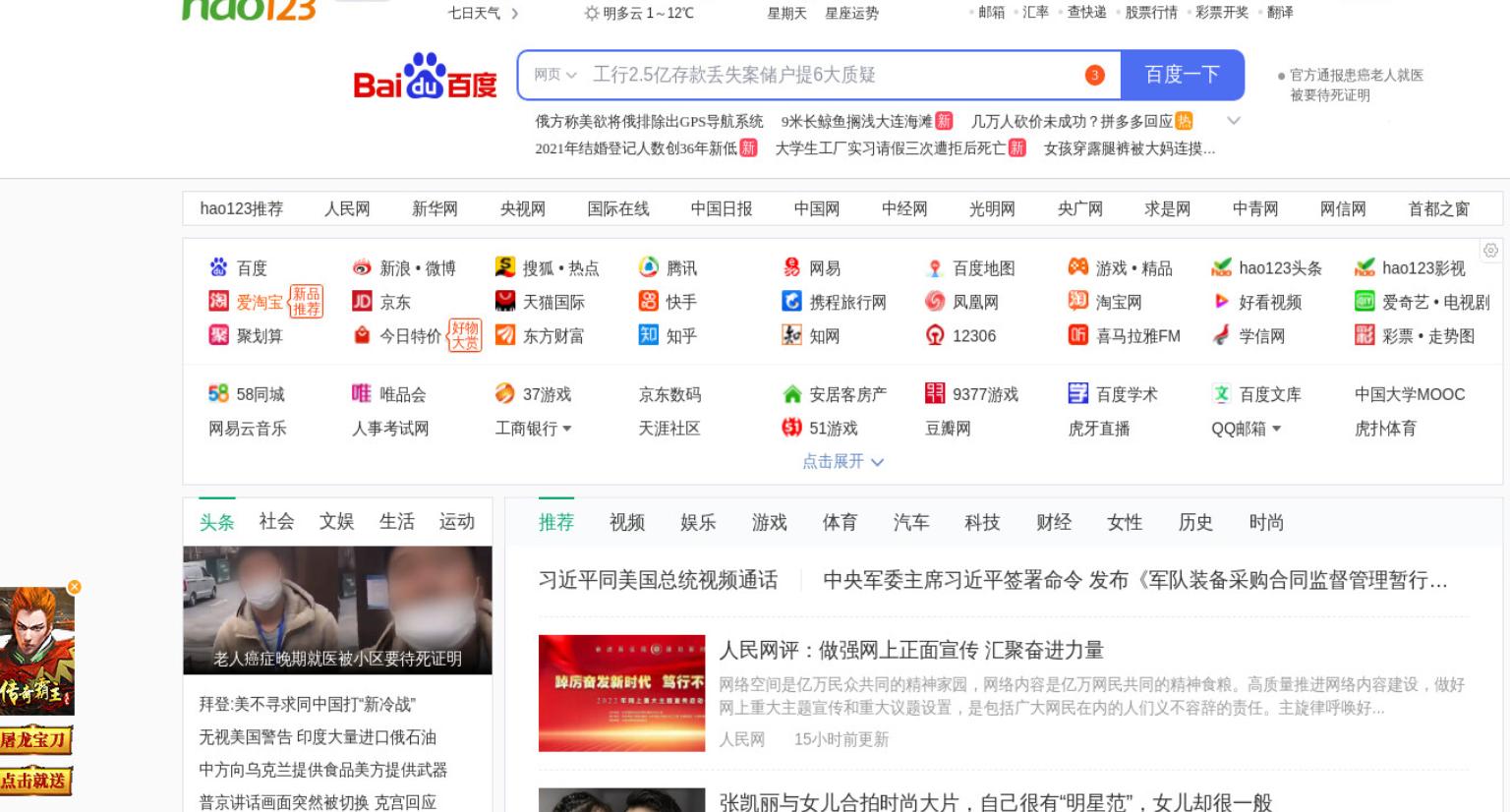Open the 唯品会 icon

362,393
